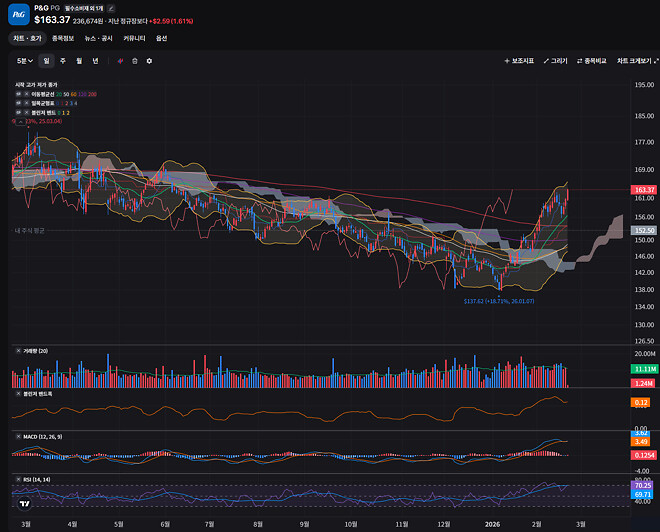Click the 보조지표 add indicator button
The height and width of the screenshot is (532, 660).
520,61
